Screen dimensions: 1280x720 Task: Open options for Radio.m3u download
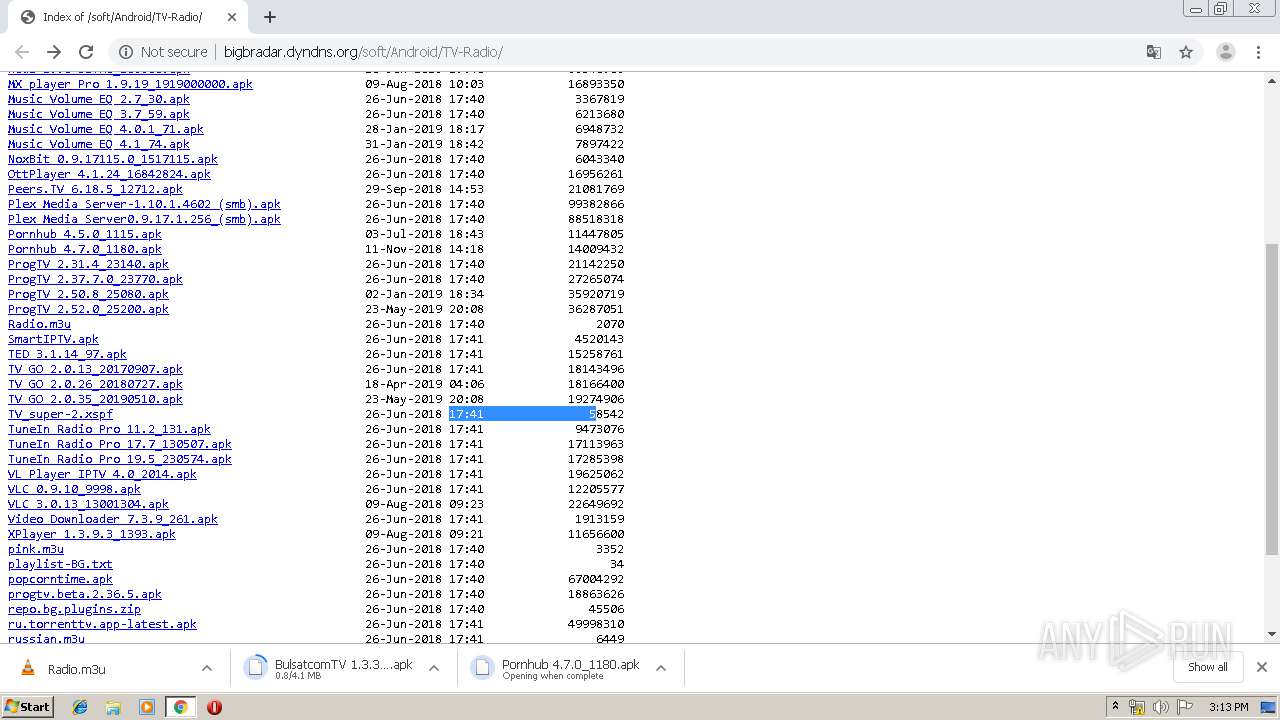pos(207,668)
